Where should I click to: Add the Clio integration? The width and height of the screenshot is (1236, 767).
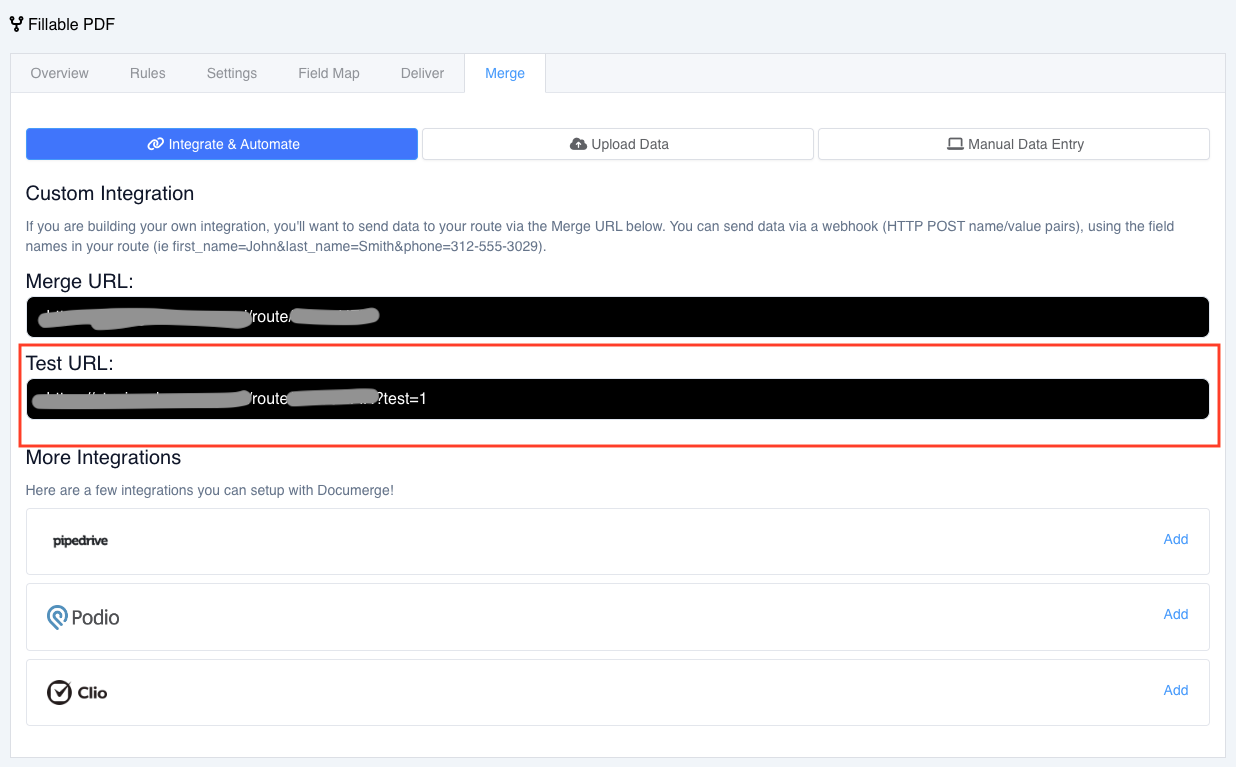tap(1176, 690)
